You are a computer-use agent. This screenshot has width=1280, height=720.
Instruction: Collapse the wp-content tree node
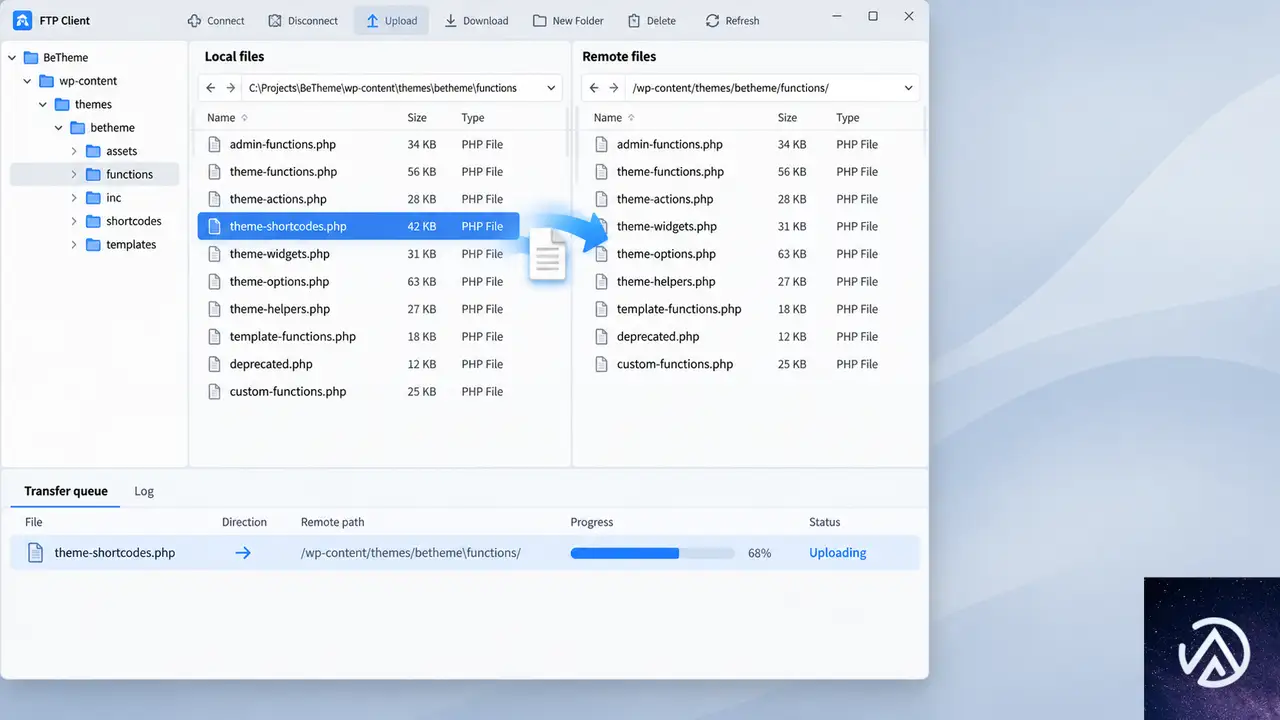[x=28, y=81]
